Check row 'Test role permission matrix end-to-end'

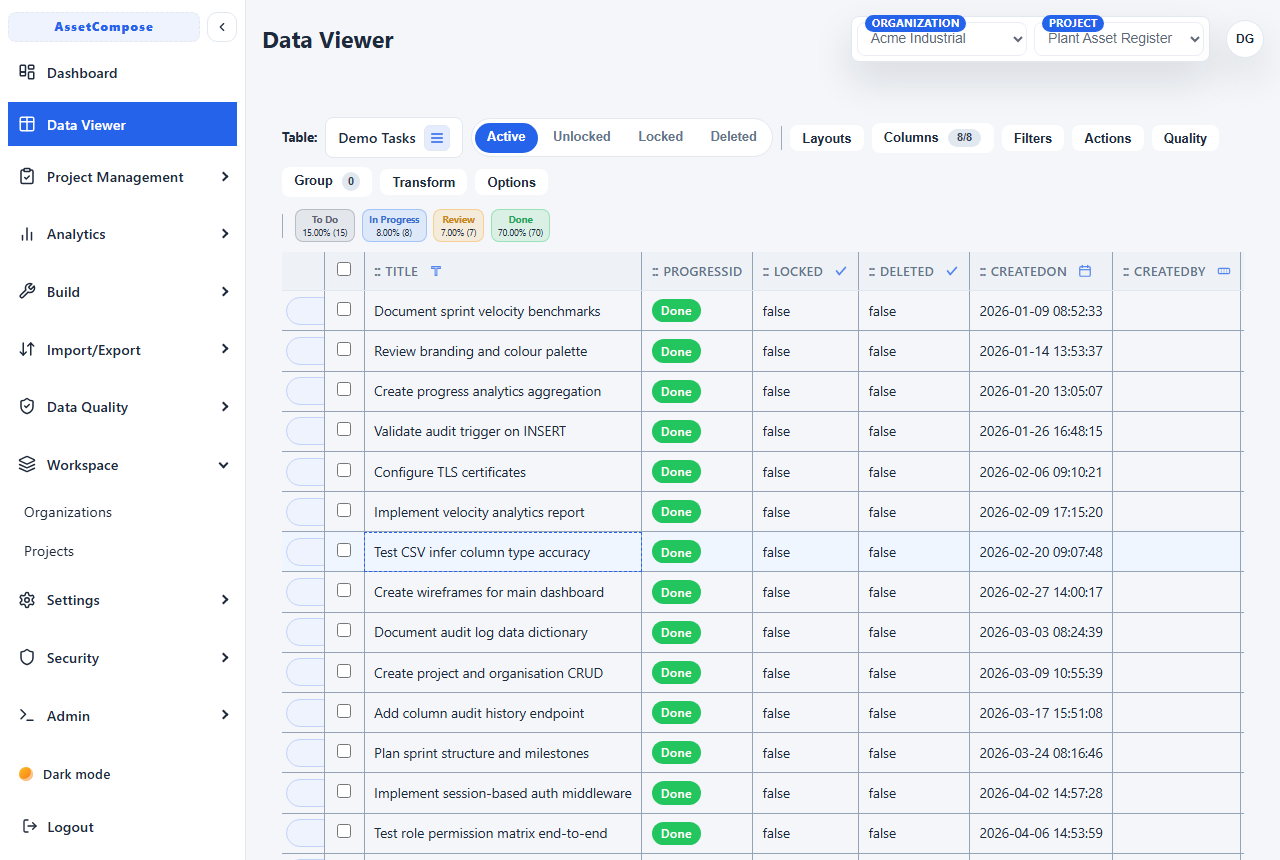click(x=344, y=831)
